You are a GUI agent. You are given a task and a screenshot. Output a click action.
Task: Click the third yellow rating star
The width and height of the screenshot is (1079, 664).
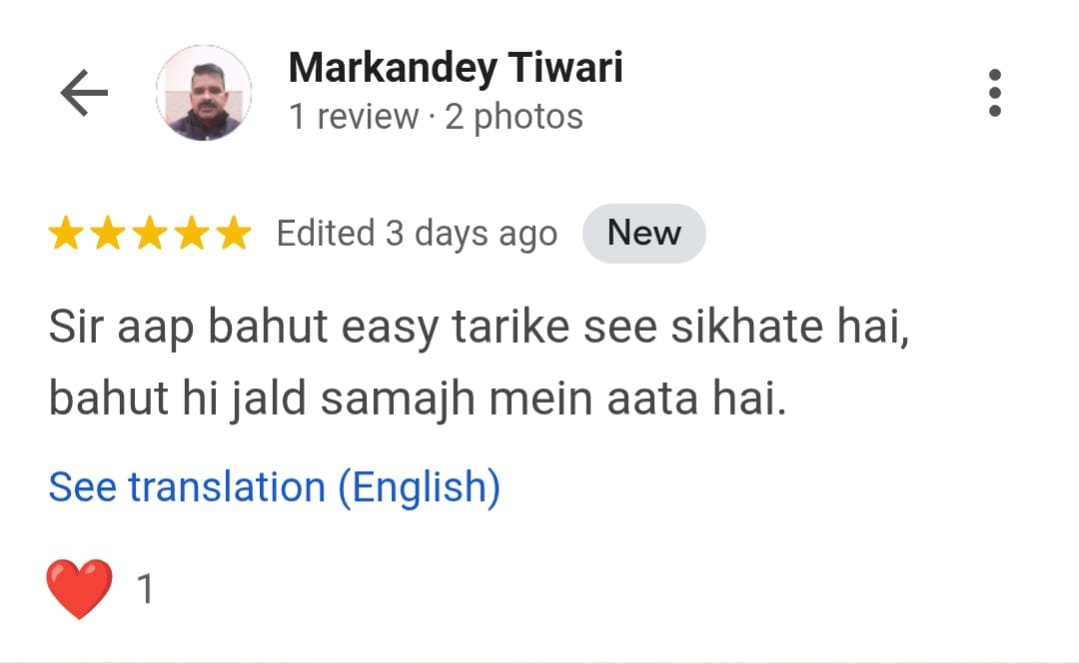click(150, 233)
